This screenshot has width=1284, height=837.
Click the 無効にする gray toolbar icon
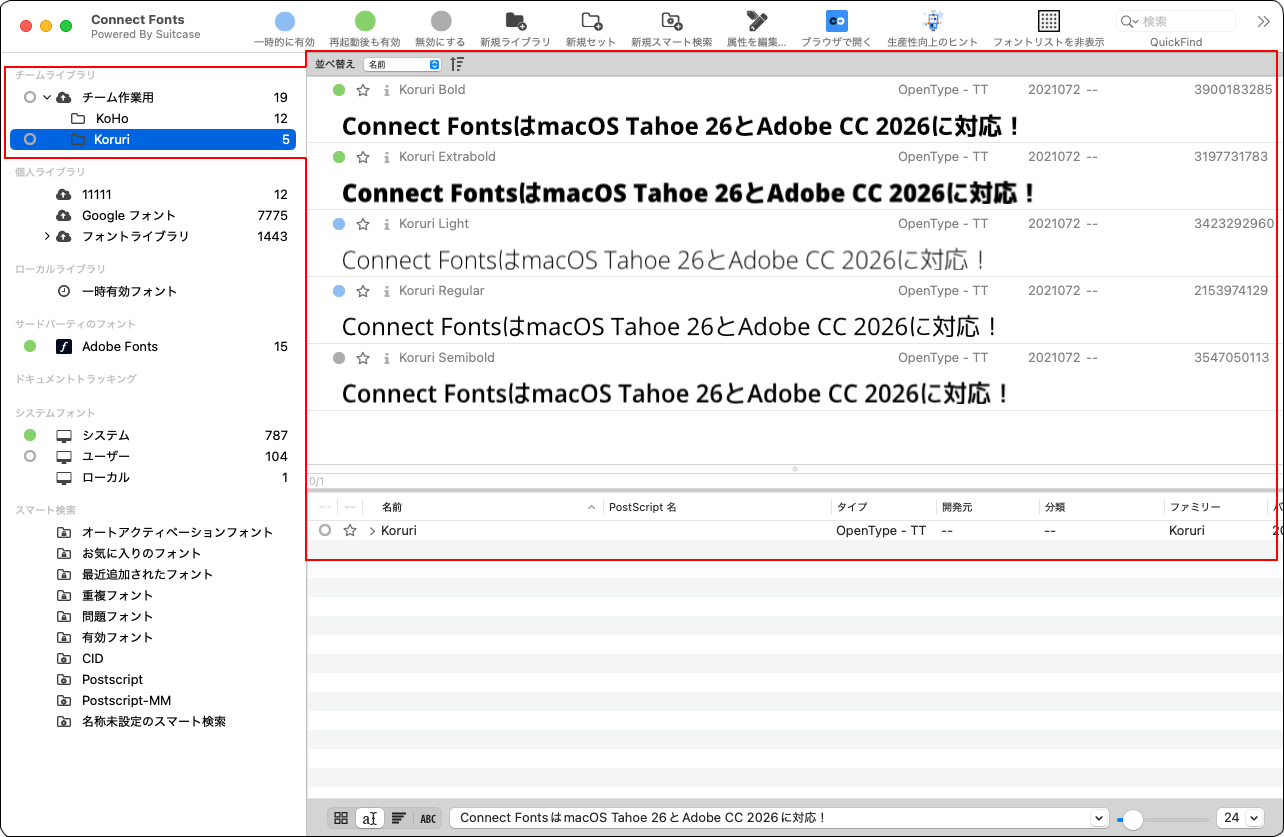tap(441, 21)
